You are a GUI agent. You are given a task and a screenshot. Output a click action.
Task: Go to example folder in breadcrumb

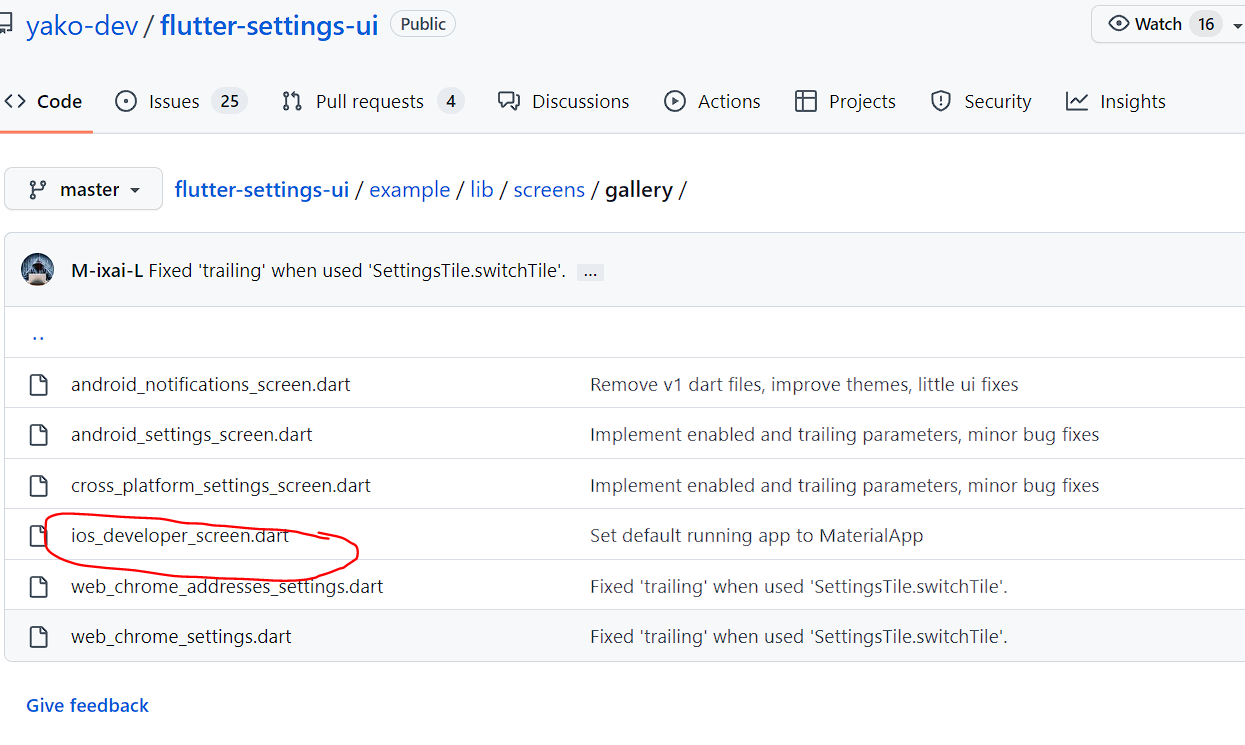(410, 189)
